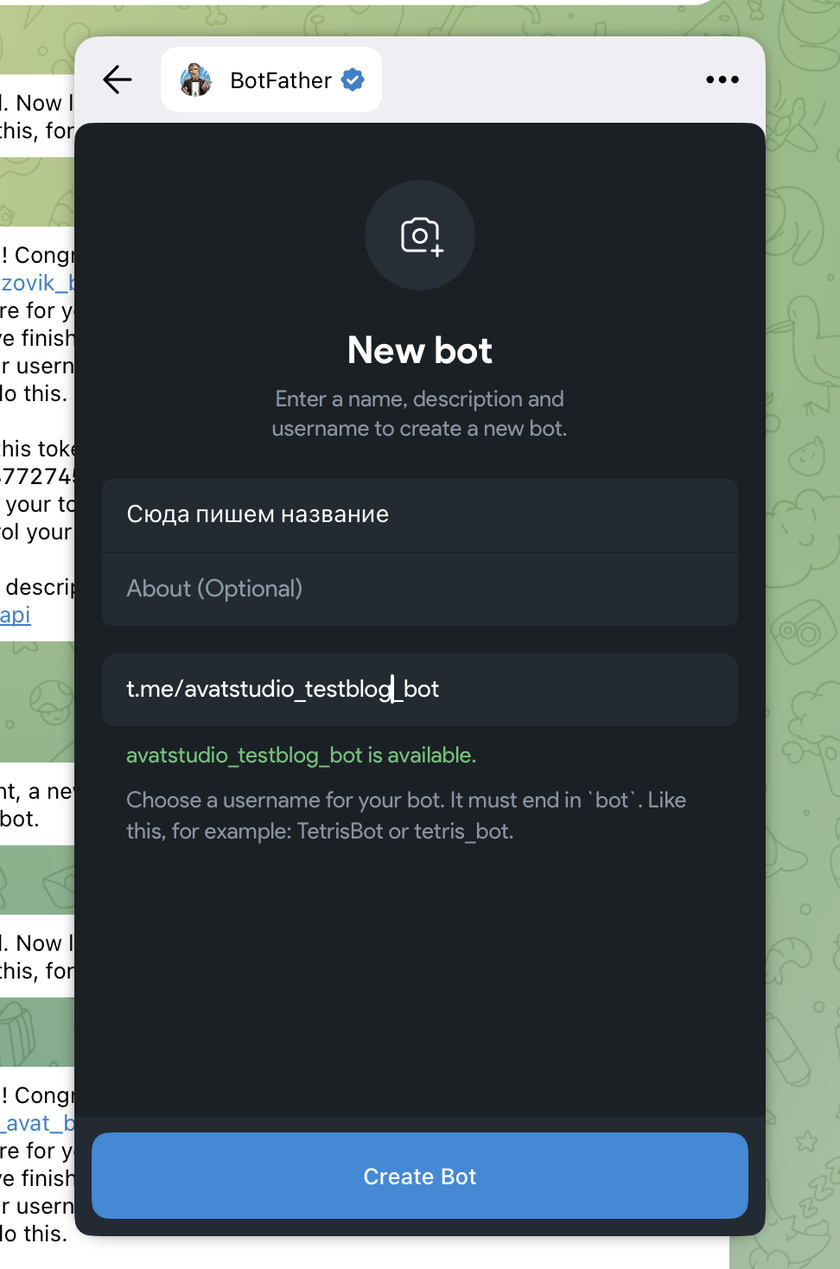This screenshot has width=840, height=1269.
Task: Click the 'New bot' heading
Action: coord(420,350)
